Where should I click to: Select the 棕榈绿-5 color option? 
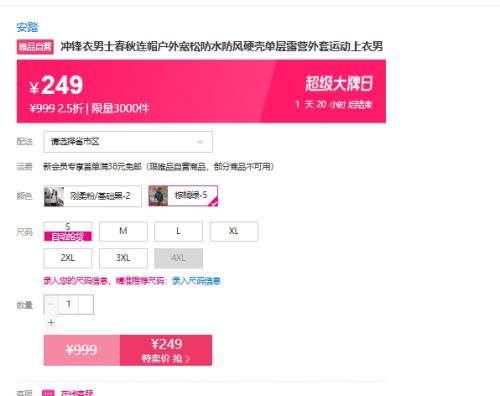[183, 196]
